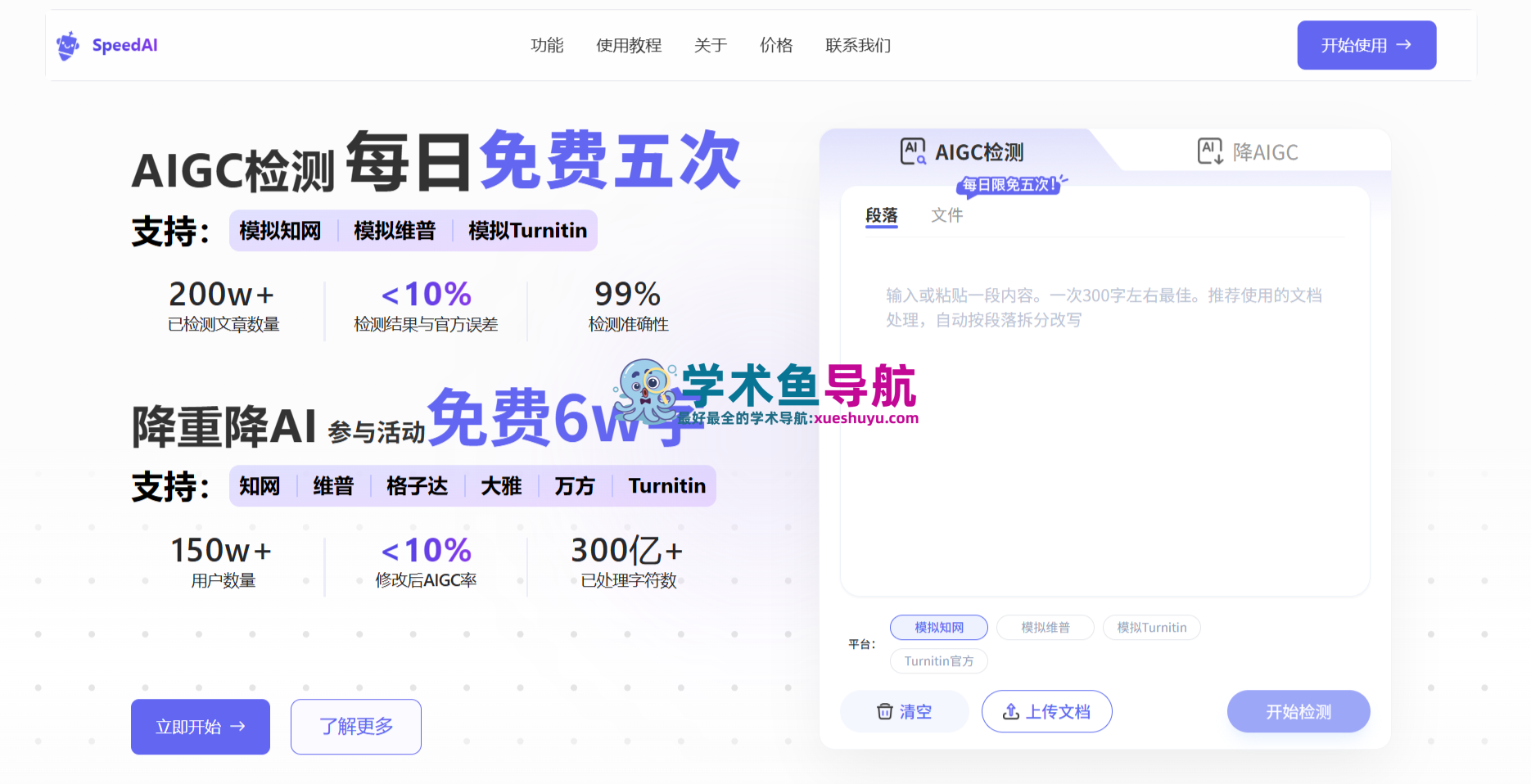Click the 降重降AI heading

[x=224, y=426]
